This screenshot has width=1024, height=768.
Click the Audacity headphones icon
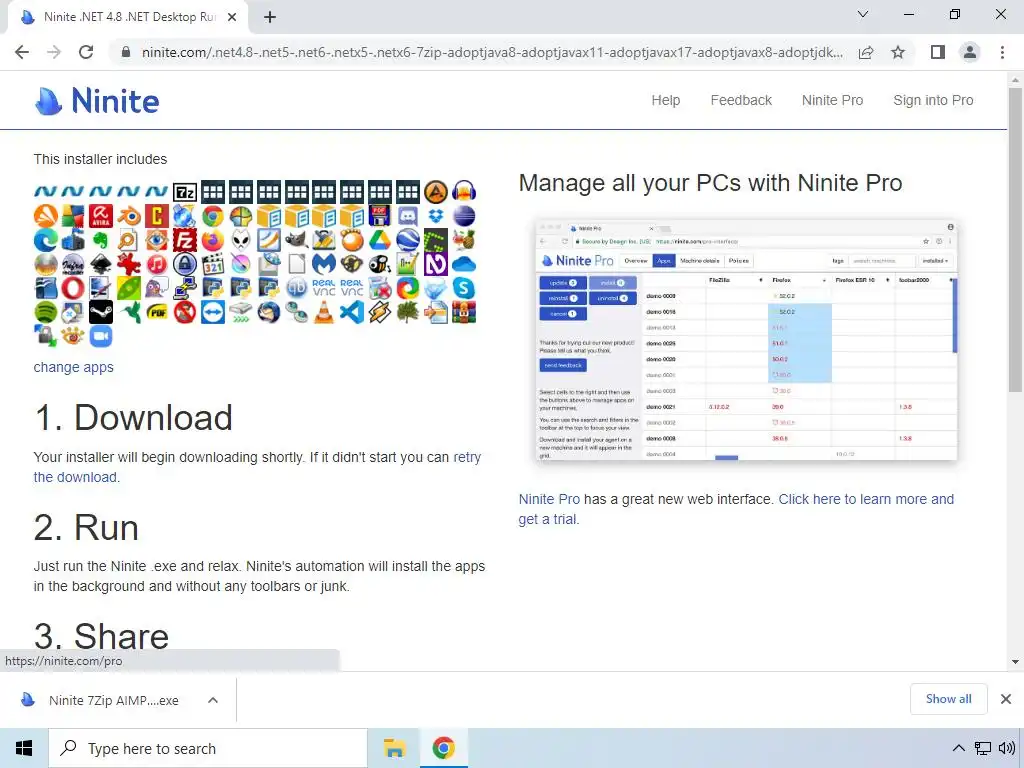tap(464, 192)
